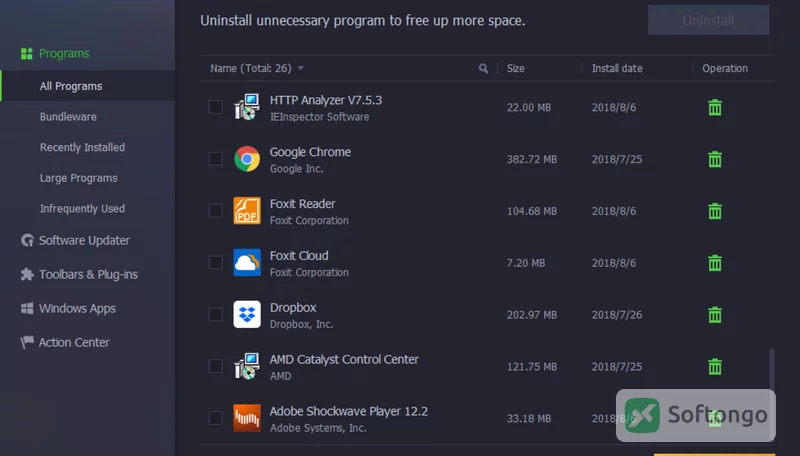Click the Uninstall button

click(x=708, y=20)
